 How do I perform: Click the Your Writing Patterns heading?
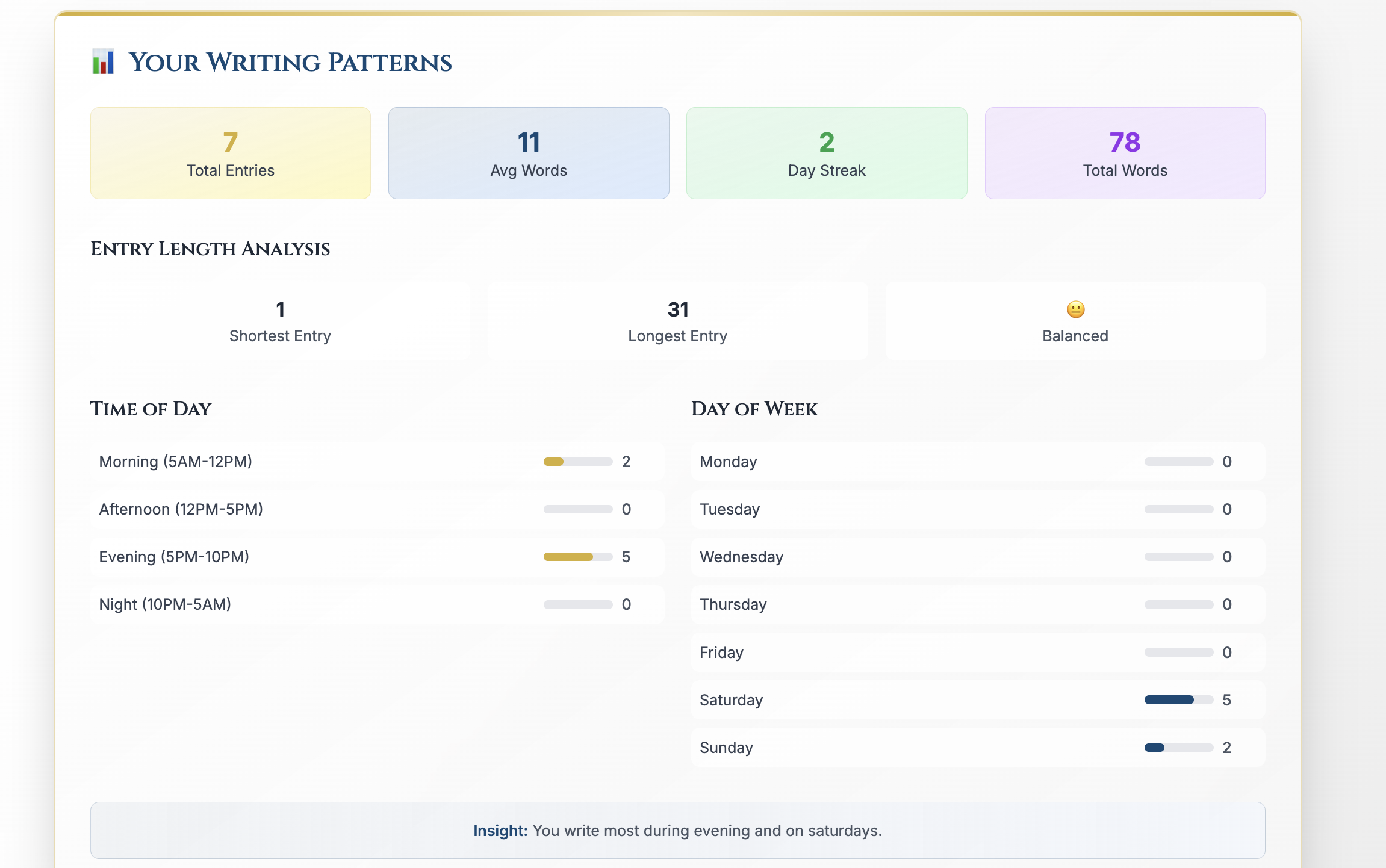(290, 63)
